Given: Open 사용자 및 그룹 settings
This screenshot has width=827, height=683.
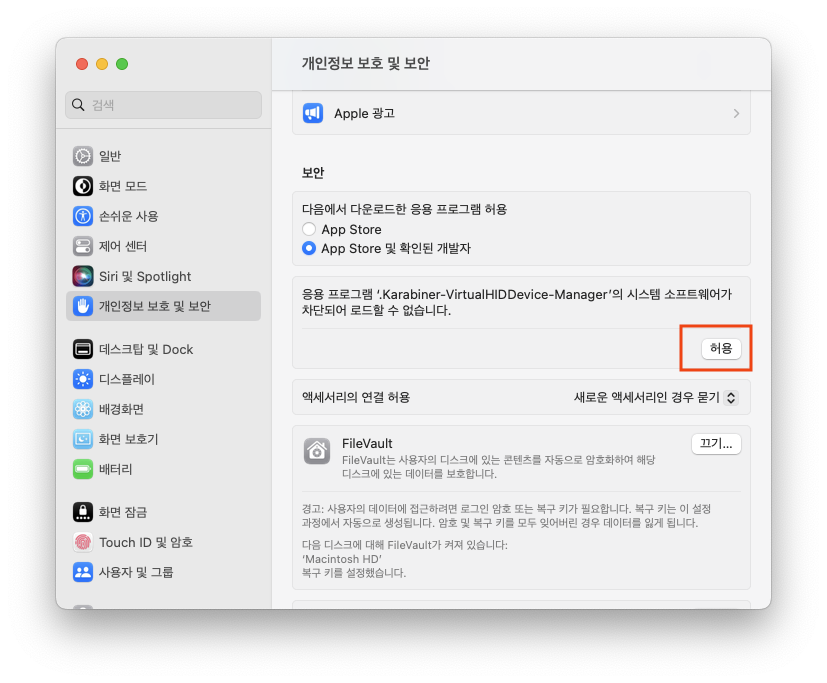Looking at the screenshot, I should [164, 572].
